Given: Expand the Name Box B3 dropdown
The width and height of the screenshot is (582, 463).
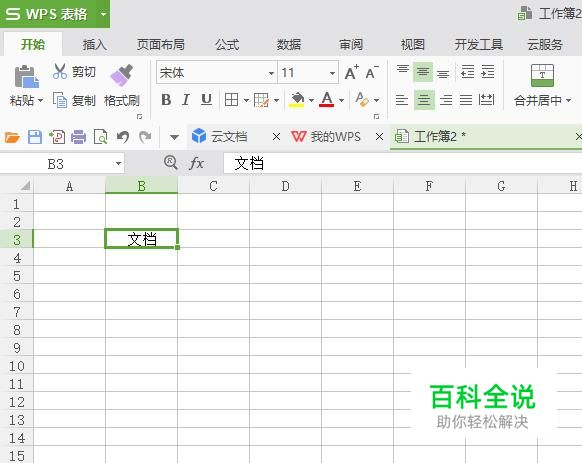Looking at the screenshot, I should coord(118,163).
